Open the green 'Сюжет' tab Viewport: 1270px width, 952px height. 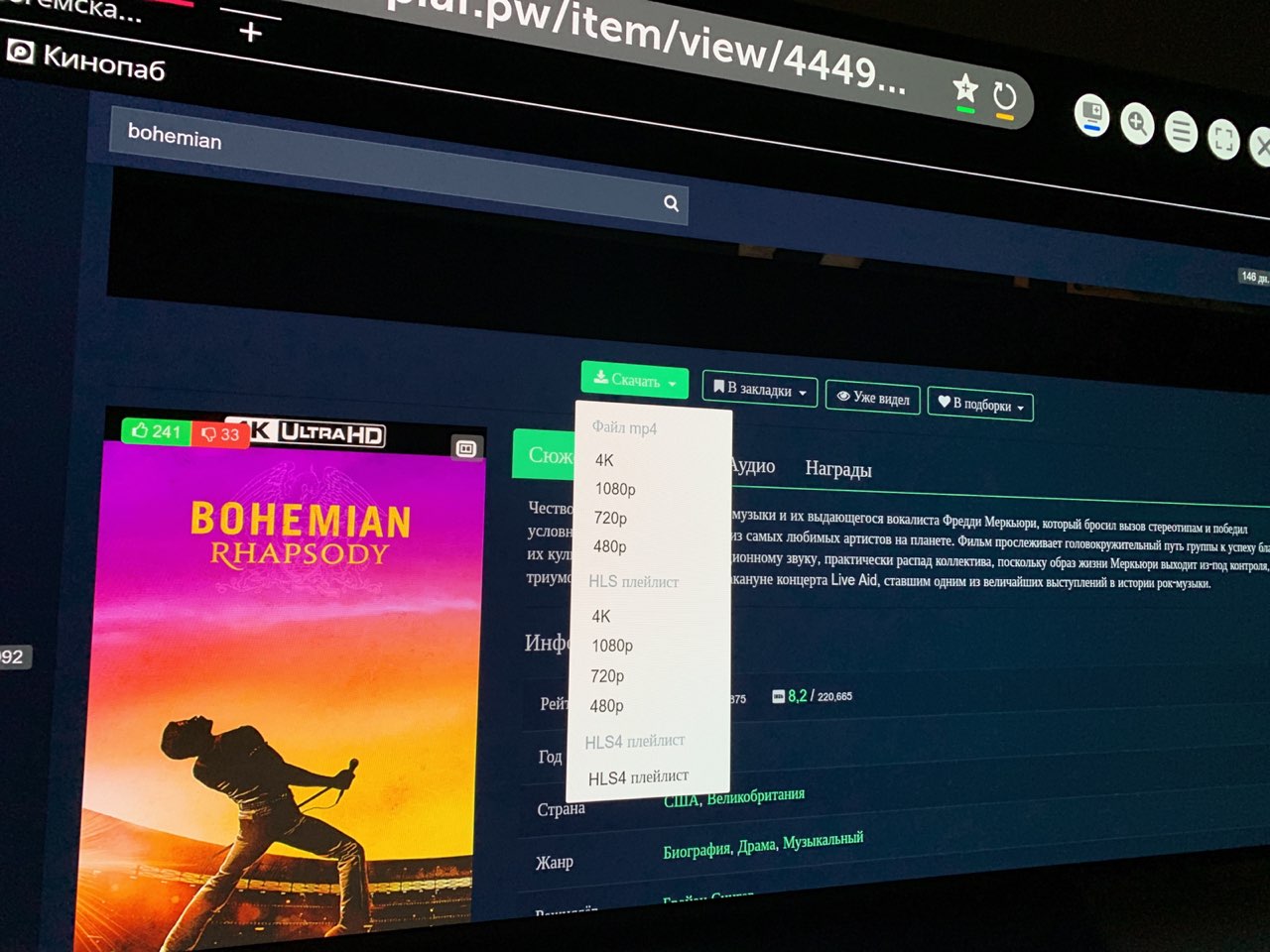point(545,455)
